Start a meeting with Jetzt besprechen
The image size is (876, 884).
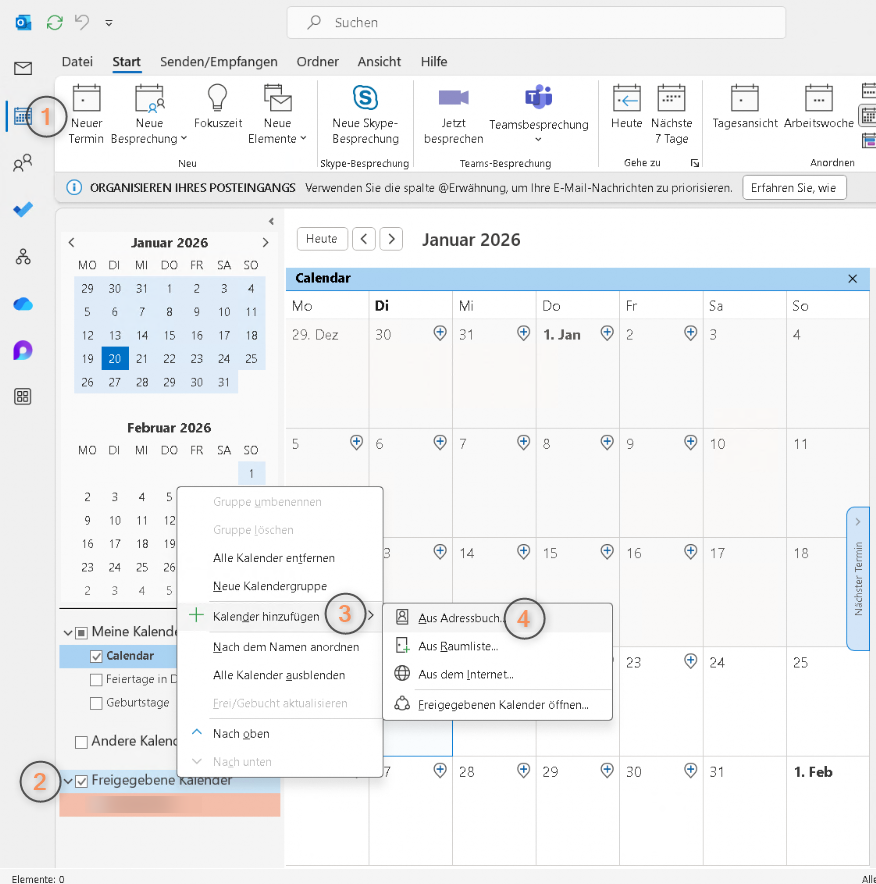click(453, 115)
